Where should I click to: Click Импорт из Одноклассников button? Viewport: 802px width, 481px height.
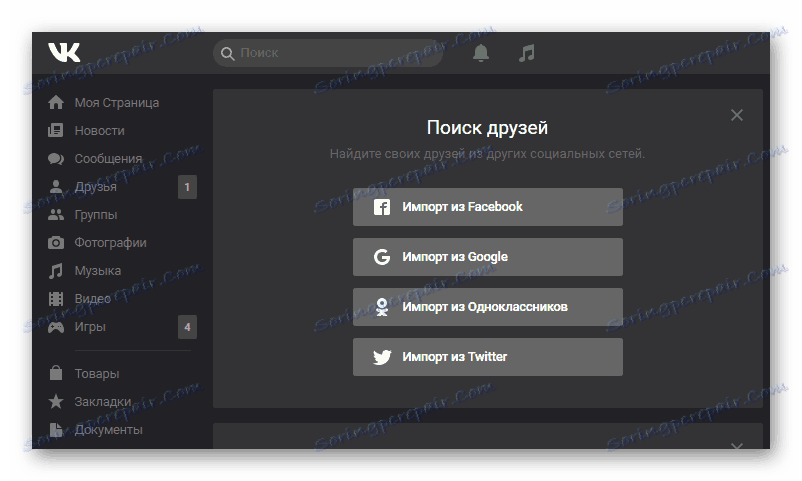(x=488, y=307)
